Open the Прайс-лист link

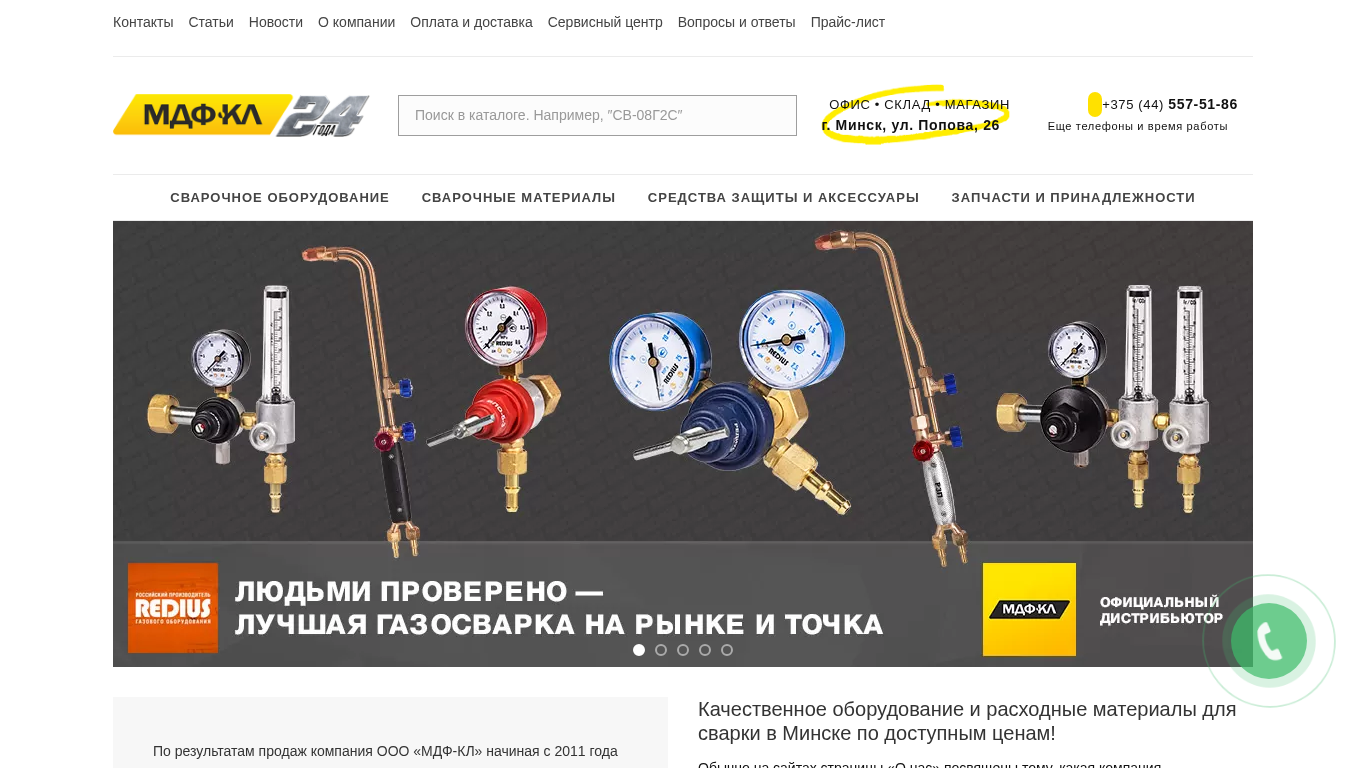pos(848,22)
